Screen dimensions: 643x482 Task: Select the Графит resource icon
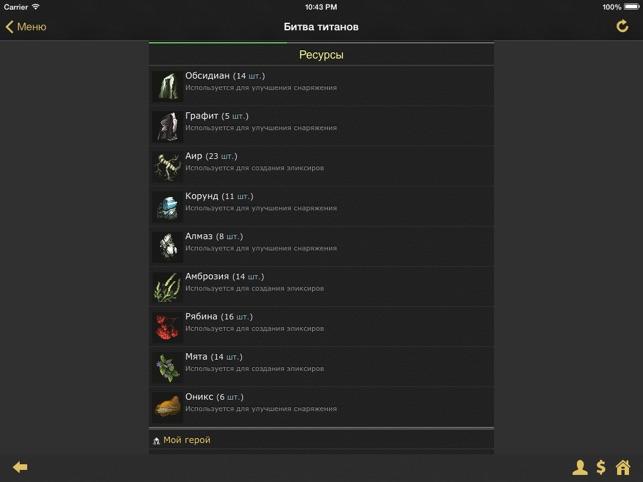coord(167,126)
